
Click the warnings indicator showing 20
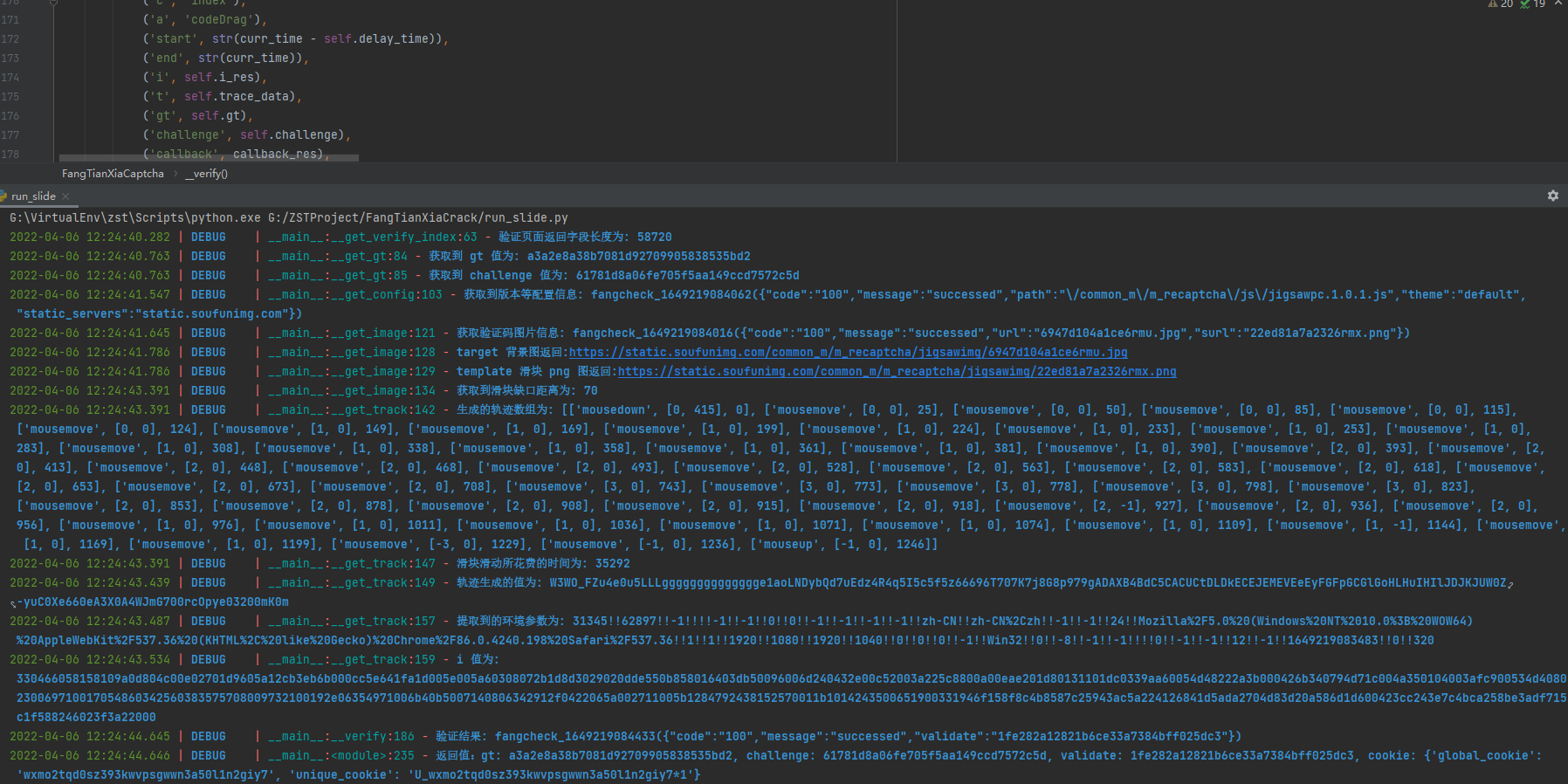(1501, 4)
